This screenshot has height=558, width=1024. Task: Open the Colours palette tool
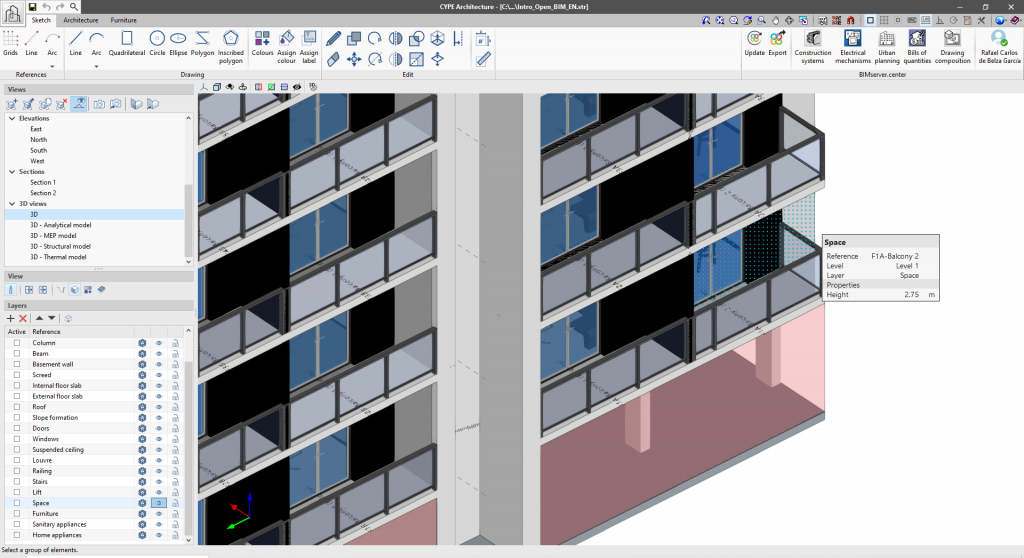point(262,44)
